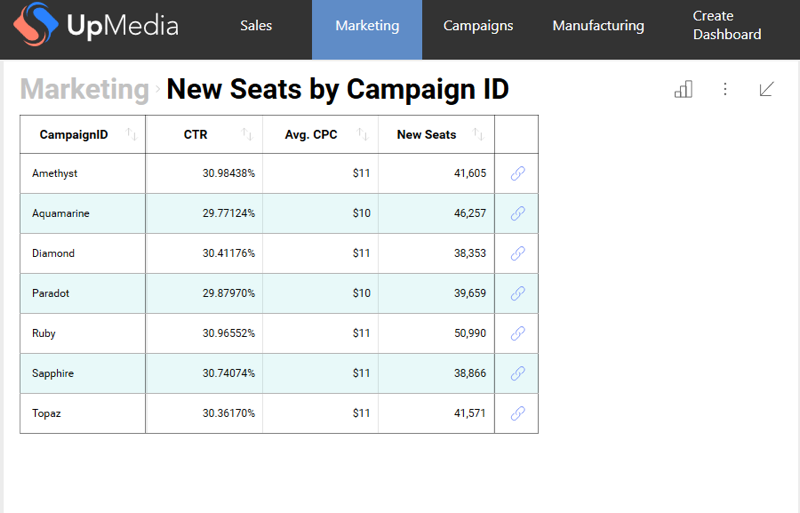Go to the Manufacturing tab

point(598,26)
